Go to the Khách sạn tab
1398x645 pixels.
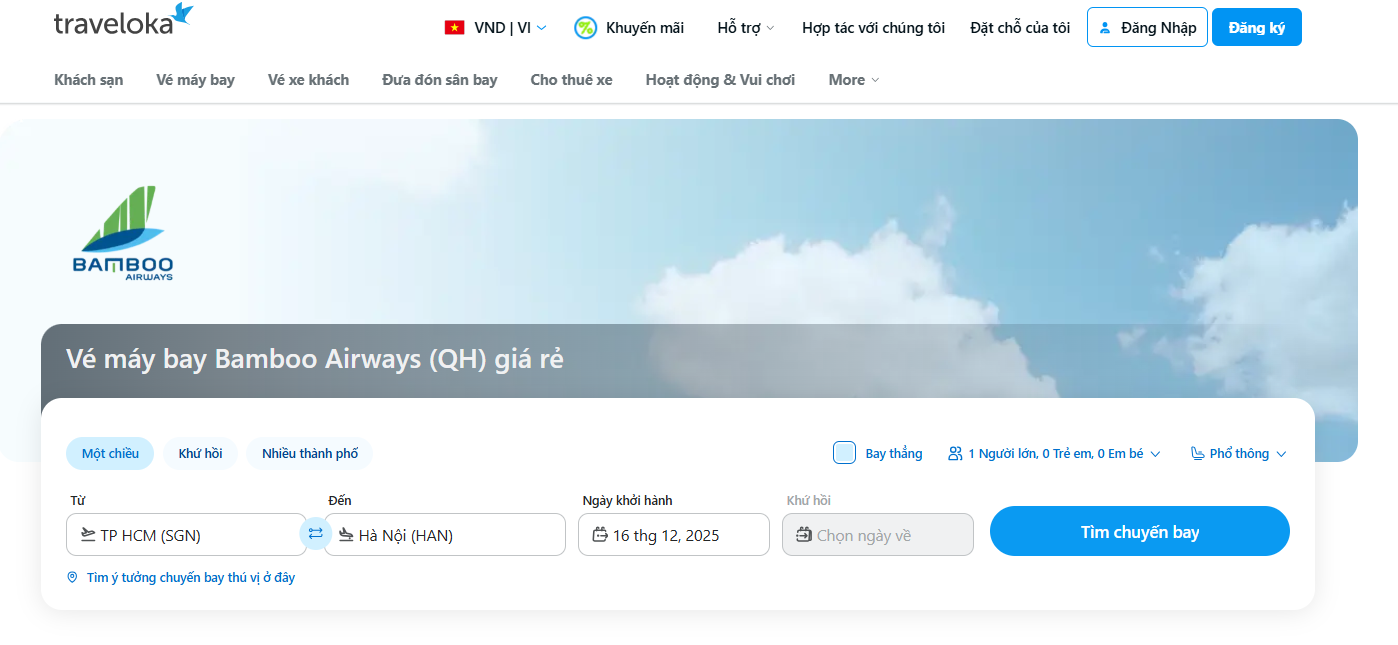[89, 80]
